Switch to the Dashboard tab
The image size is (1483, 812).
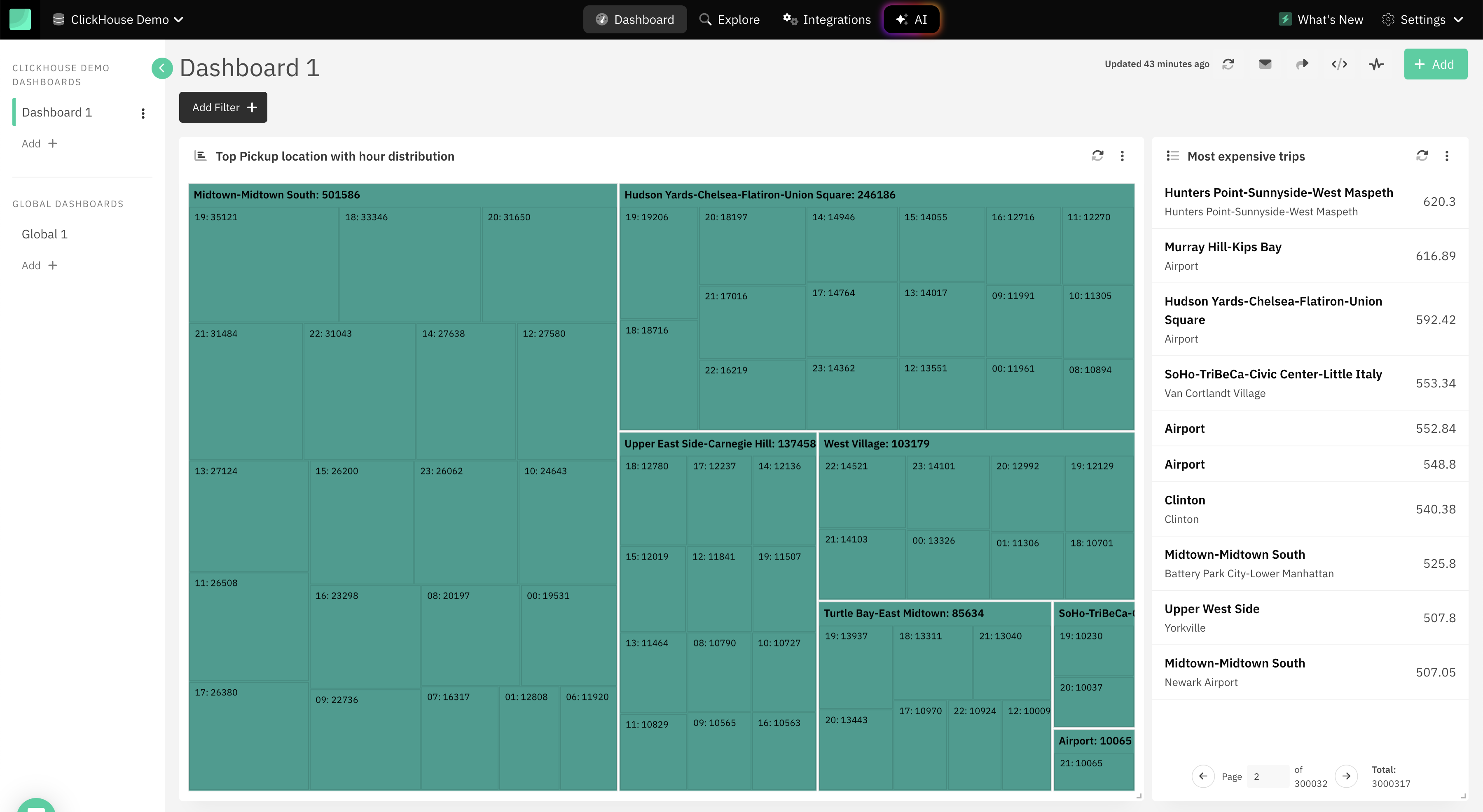point(634,20)
